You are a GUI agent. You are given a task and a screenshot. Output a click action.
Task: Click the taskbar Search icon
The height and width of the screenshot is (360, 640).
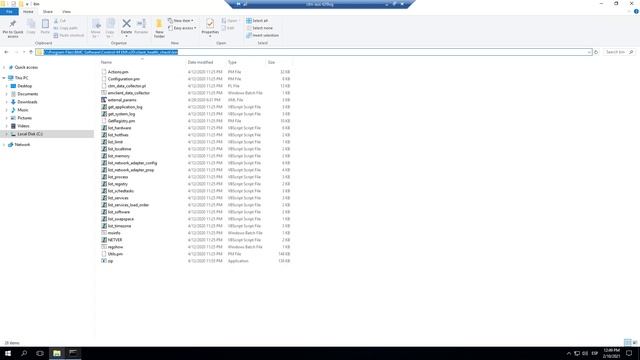24,353
